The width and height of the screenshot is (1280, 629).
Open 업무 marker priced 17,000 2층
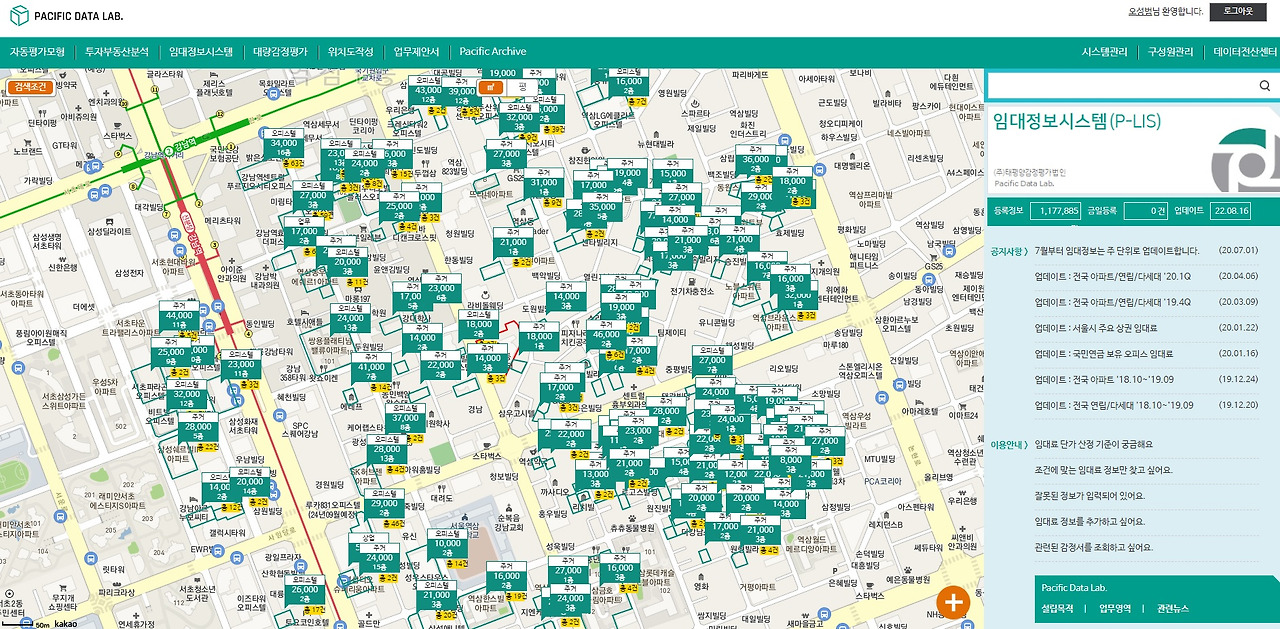(x=302, y=228)
